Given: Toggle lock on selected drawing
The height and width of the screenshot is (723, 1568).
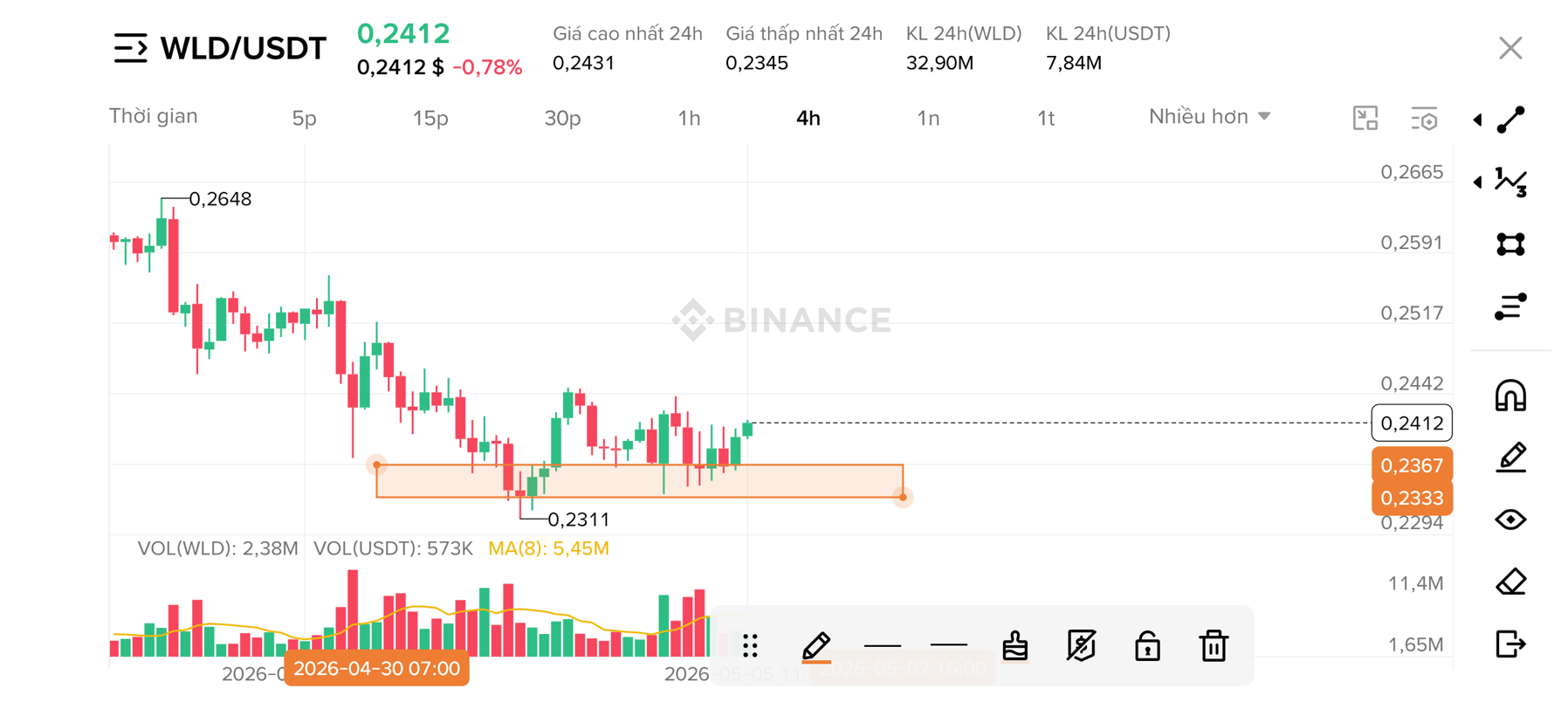Looking at the screenshot, I should coord(1147,646).
